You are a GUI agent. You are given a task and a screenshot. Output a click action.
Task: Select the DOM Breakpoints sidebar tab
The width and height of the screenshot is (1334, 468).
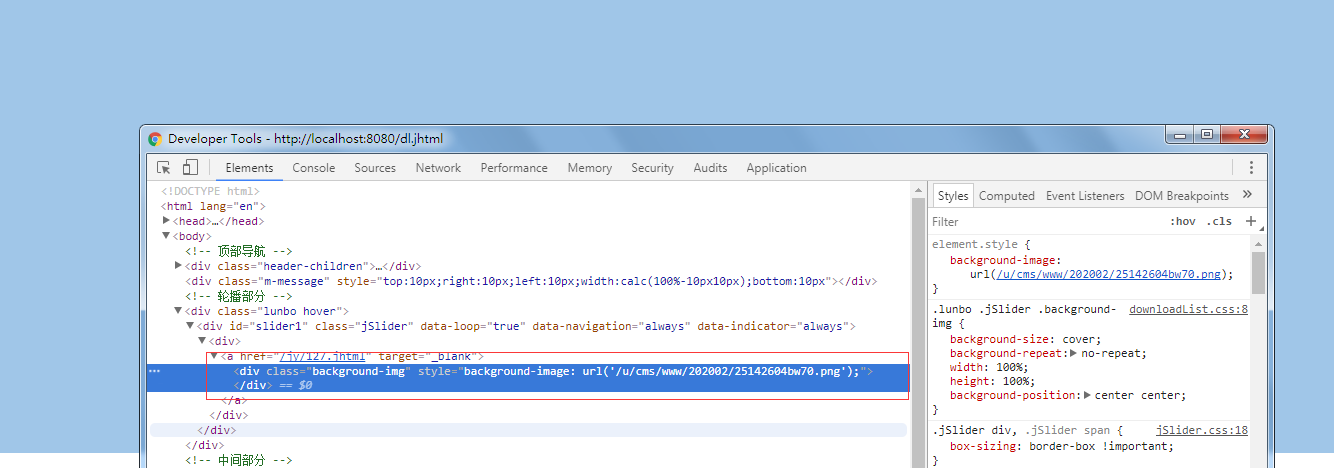[x=1182, y=196]
